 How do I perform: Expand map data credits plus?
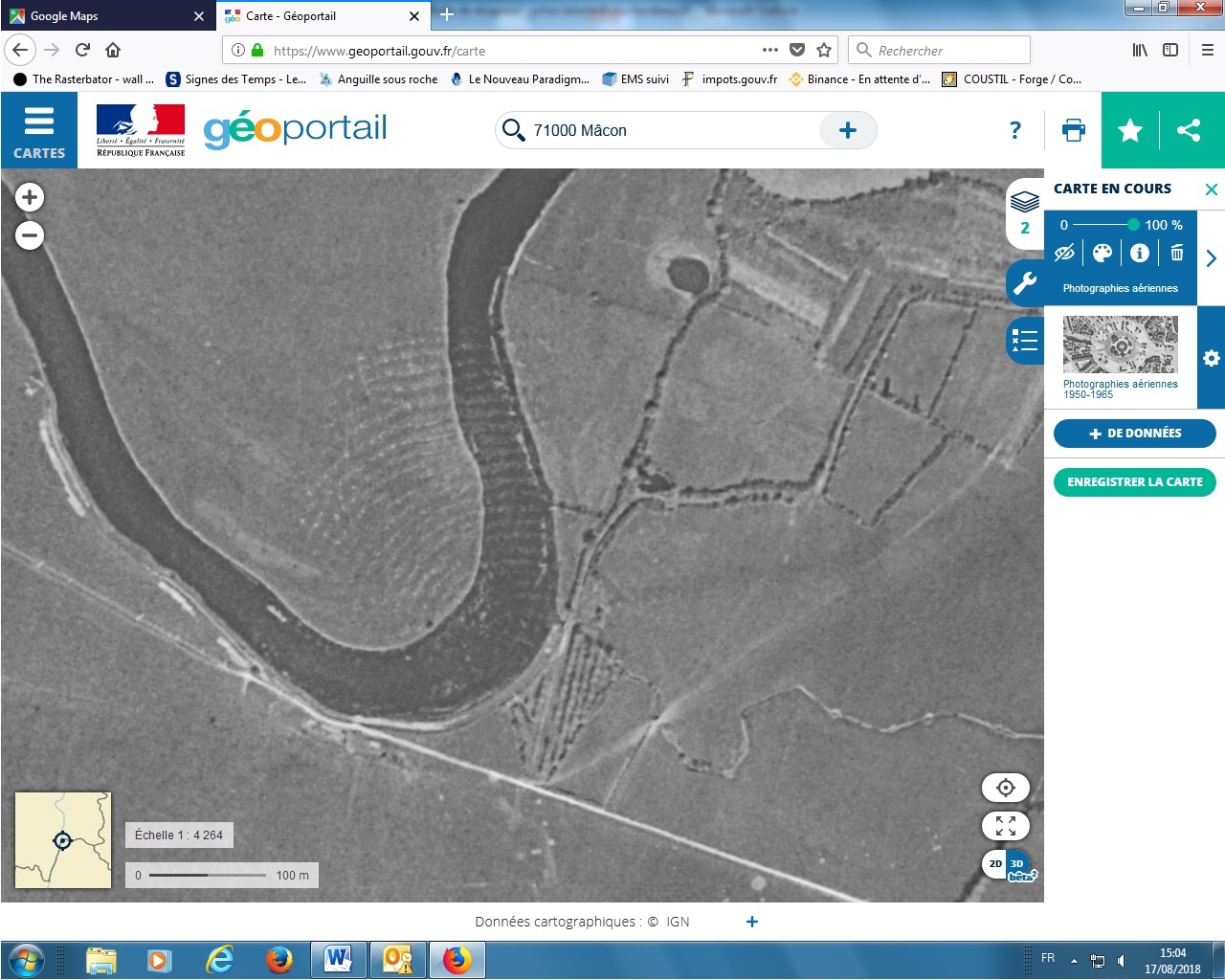tap(752, 922)
